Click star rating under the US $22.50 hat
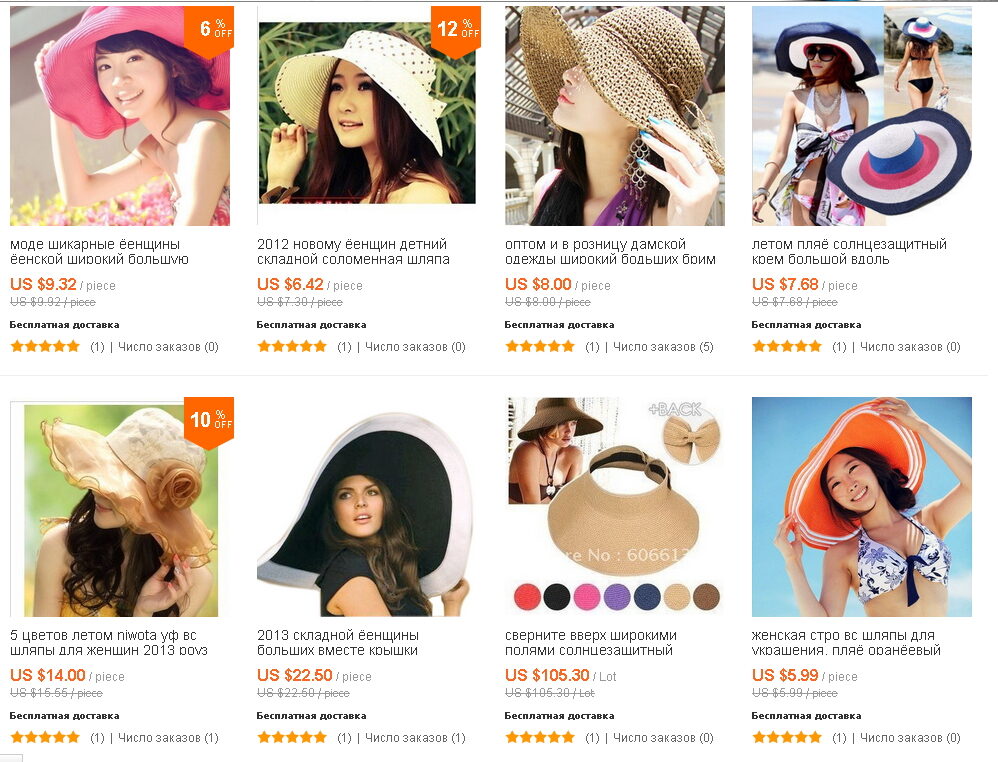 pyautogui.click(x=292, y=738)
